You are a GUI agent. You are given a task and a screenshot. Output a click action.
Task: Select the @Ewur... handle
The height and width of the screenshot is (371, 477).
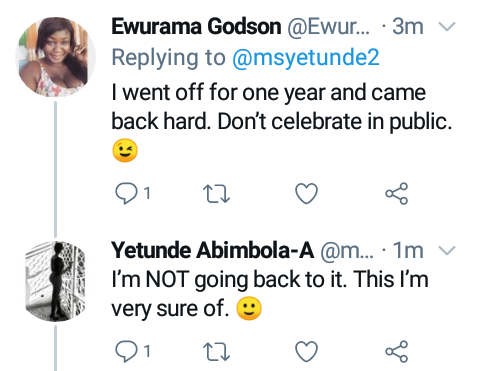(x=328, y=27)
